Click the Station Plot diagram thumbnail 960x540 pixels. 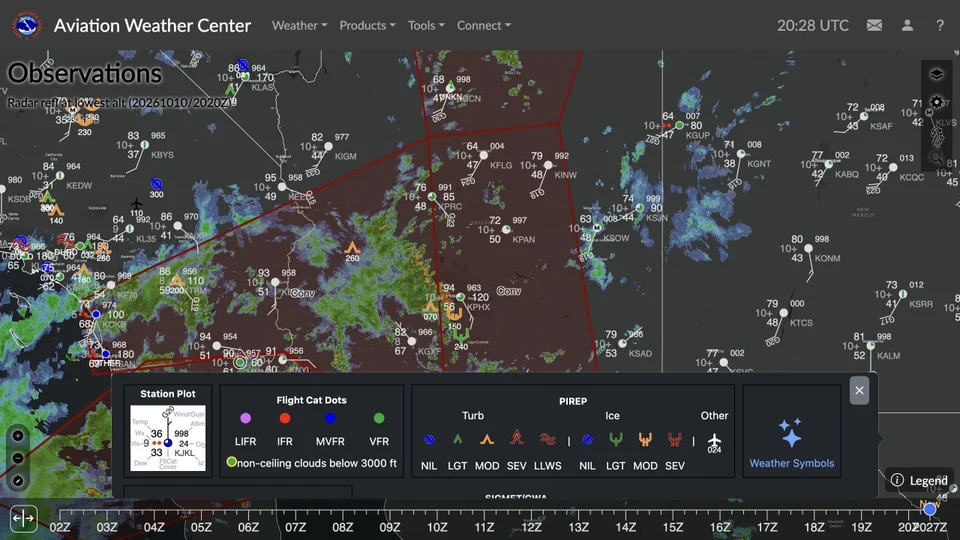click(168, 438)
